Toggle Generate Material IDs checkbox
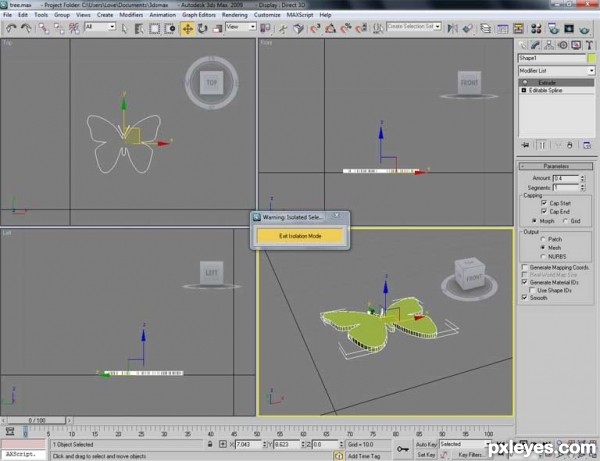Viewport: 600px width, 461px height. point(525,282)
